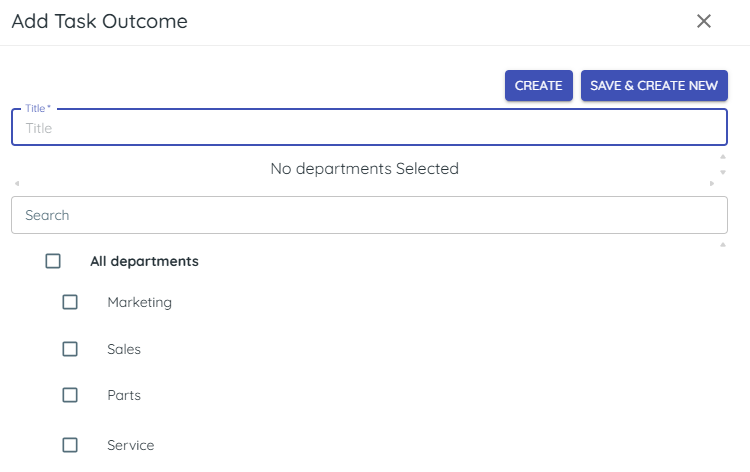The width and height of the screenshot is (750, 472).
Task: Tick the All departments checkbox
Action: 53,261
